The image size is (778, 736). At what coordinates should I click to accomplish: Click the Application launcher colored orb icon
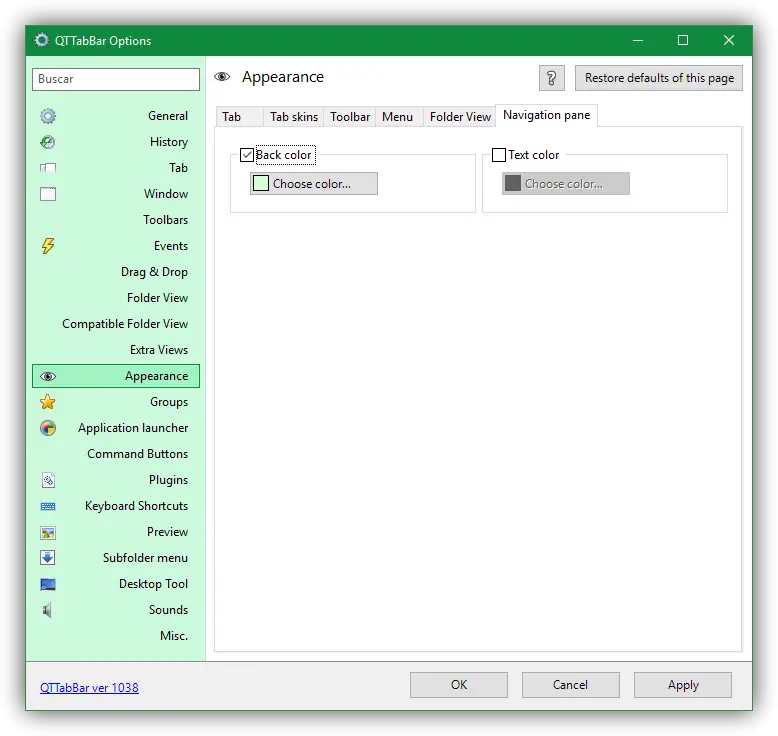click(x=48, y=428)
